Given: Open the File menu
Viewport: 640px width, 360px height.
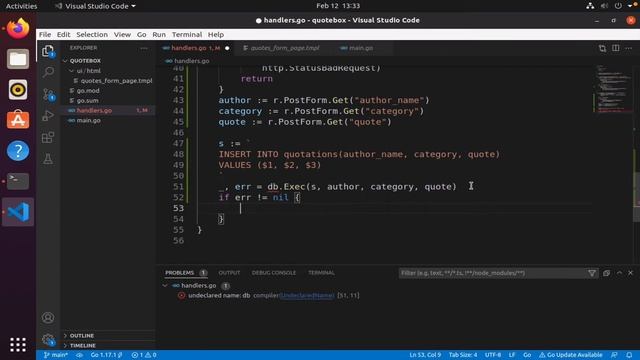Looking at the screenshot, I should tap(45, 35).
